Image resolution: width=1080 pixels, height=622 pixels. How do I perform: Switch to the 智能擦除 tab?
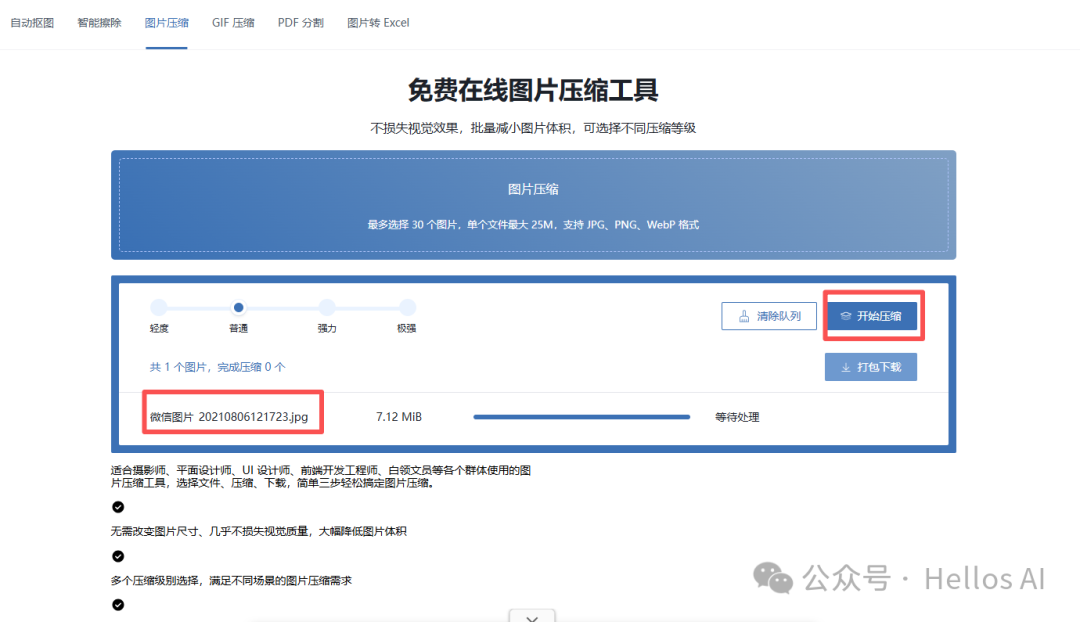99,22
